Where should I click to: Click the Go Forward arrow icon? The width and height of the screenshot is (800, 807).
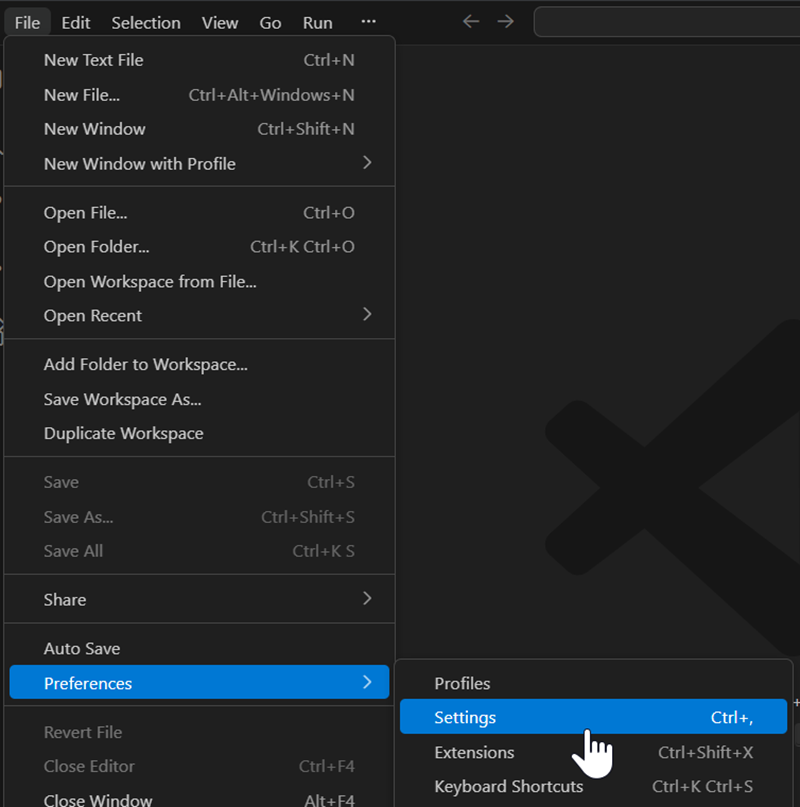point(506,22)
